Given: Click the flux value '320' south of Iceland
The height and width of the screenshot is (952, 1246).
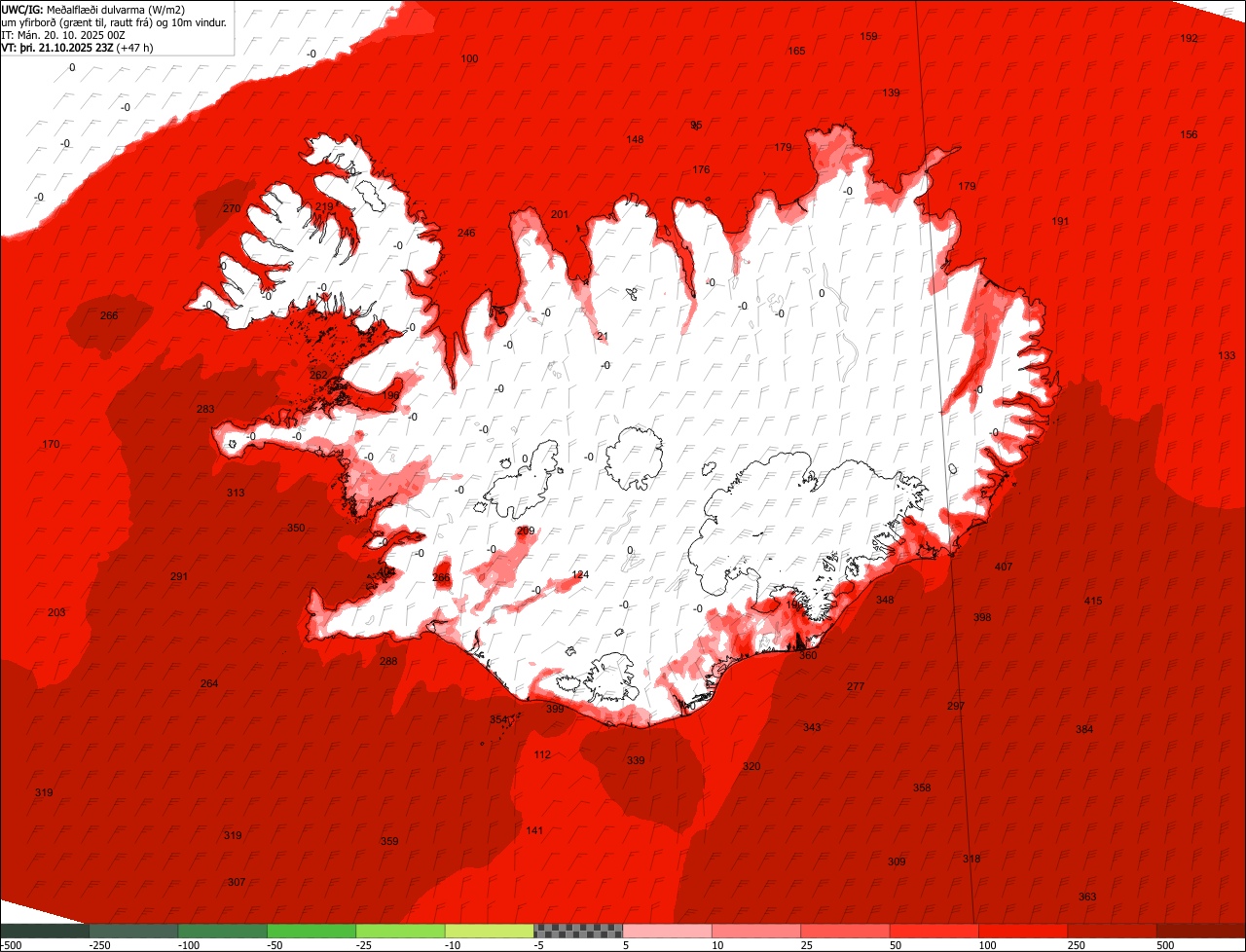Looking at the screenshot, I should click(x=751, y=767).
